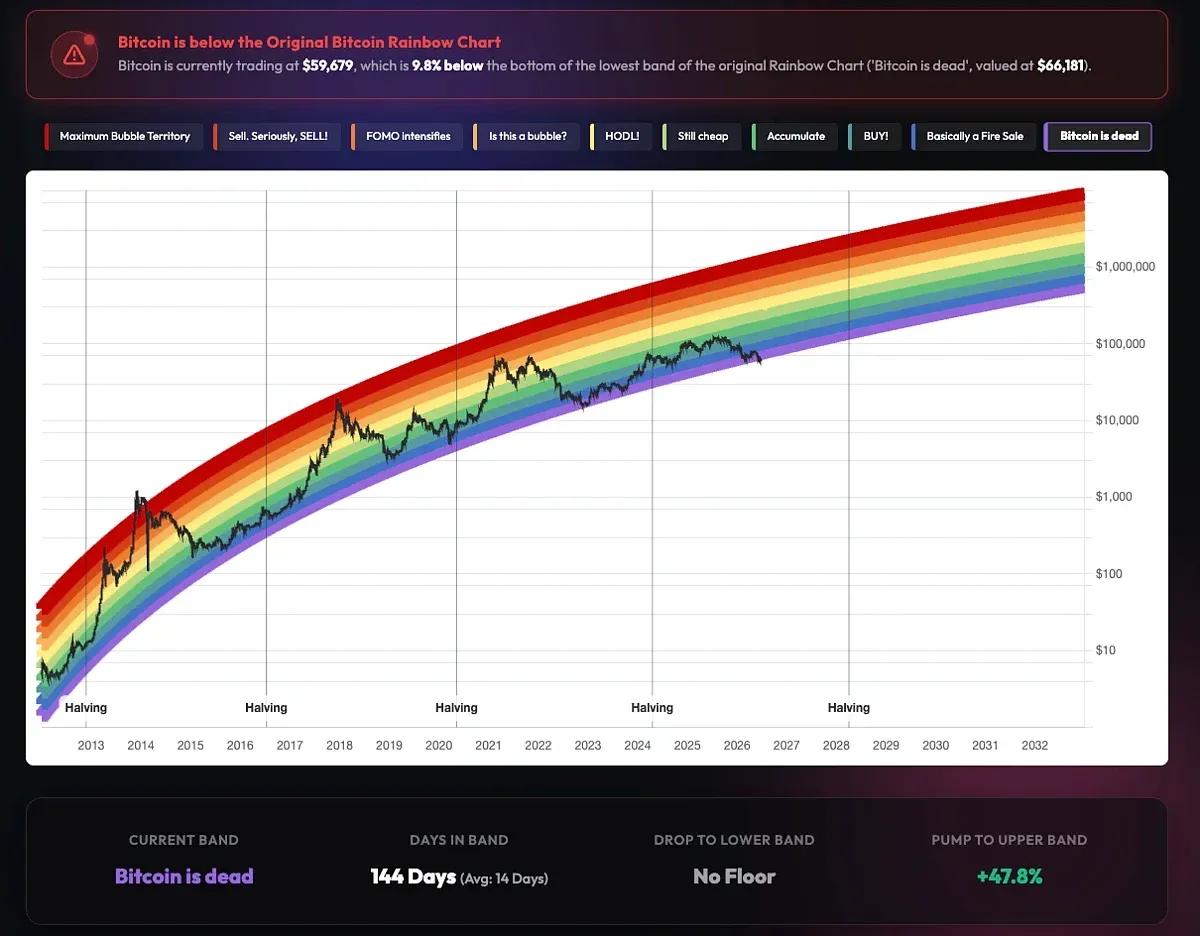1200x936 pixels.
Task: Toggle the Maximum Bubble Territory band
Action: [x=124, y=136]
